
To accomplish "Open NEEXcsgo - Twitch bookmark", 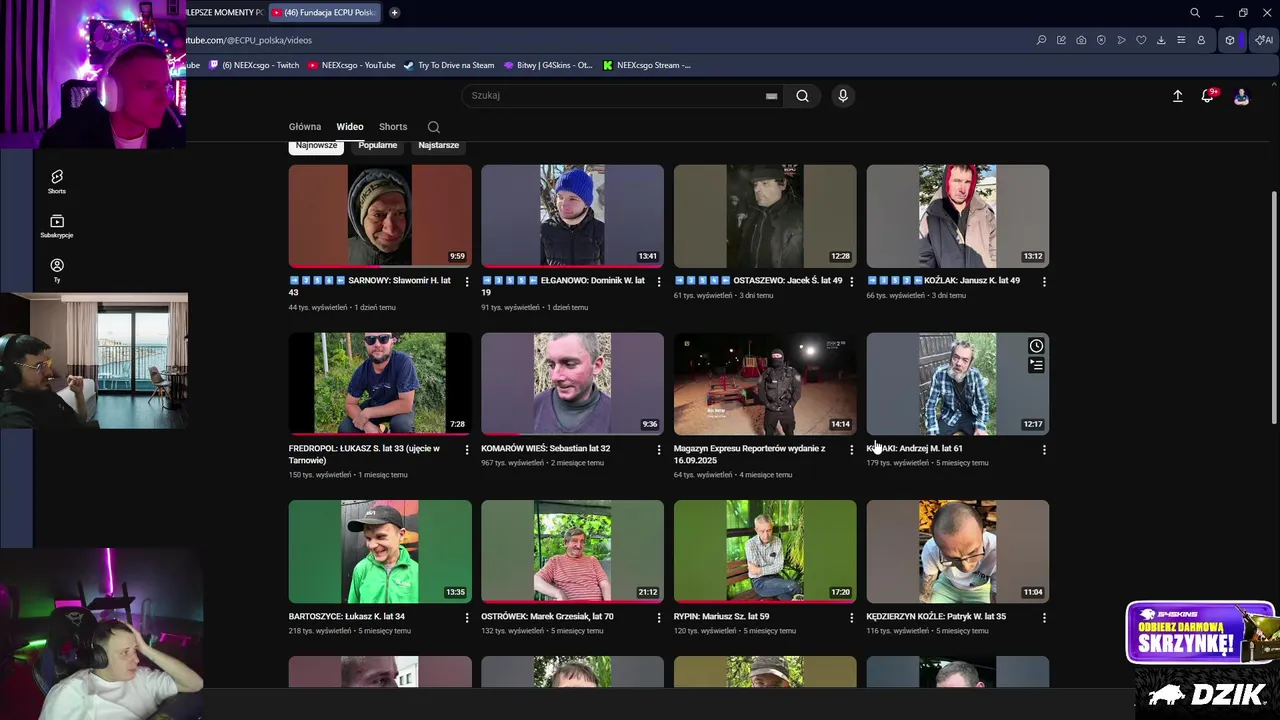I will (254, 65).
